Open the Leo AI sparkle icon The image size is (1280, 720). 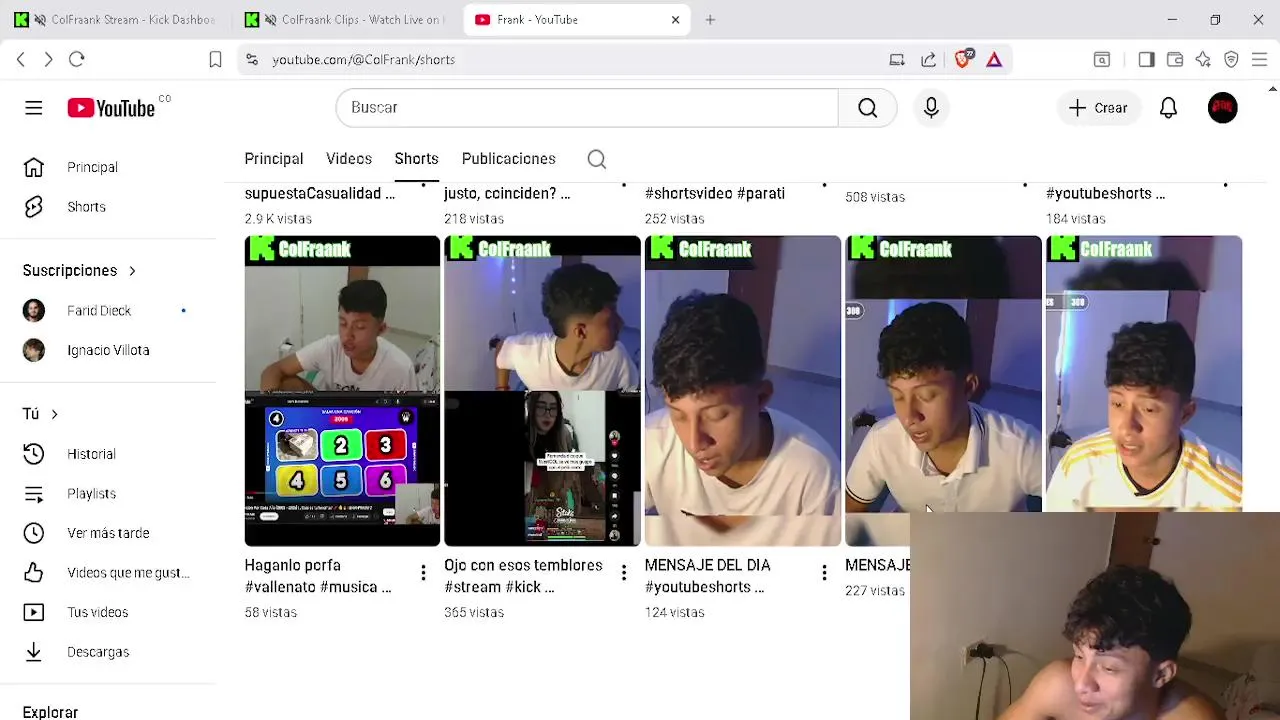(1203, 60)
